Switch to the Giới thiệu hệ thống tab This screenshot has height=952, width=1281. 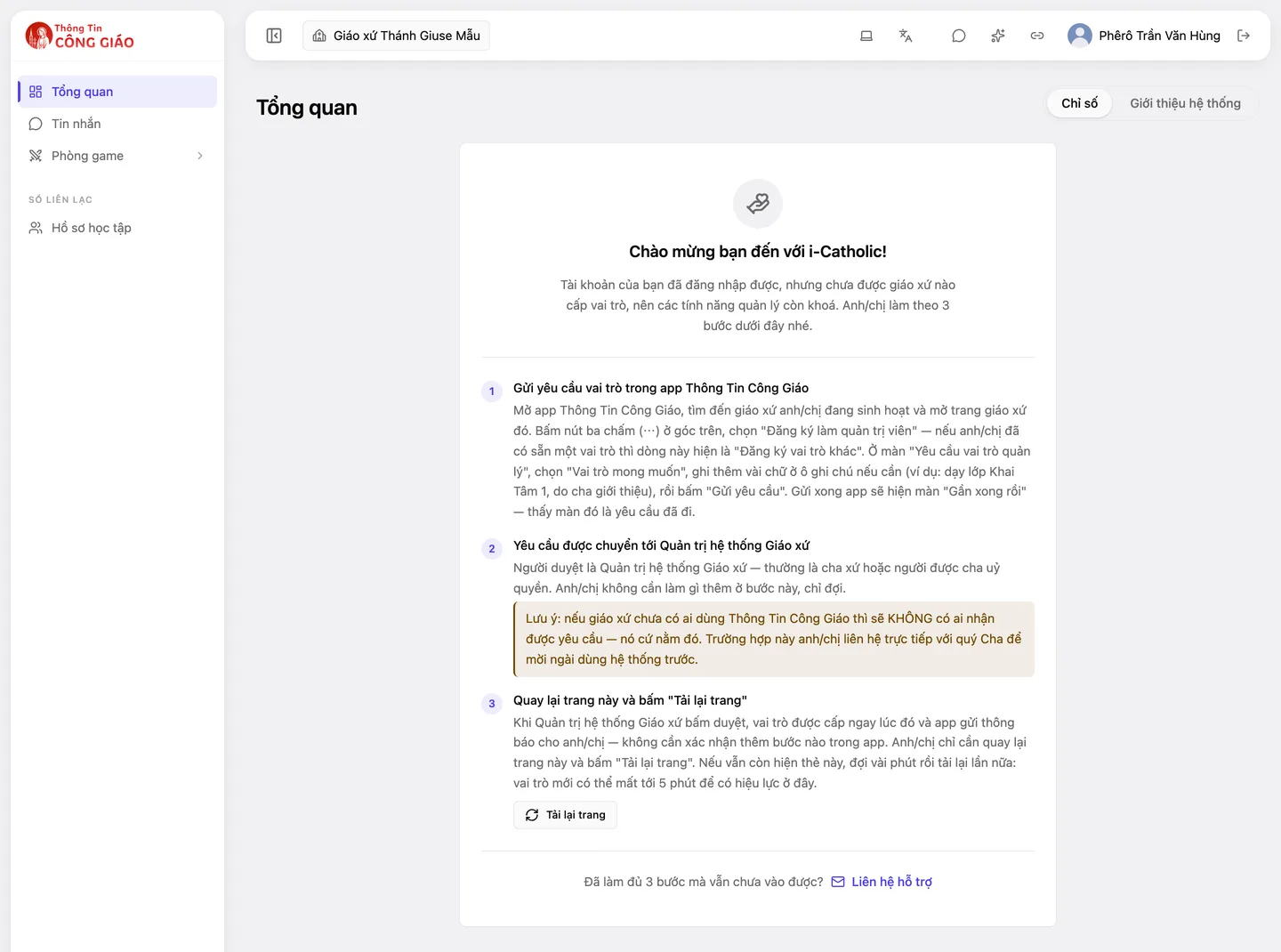tap(1185, 103)
